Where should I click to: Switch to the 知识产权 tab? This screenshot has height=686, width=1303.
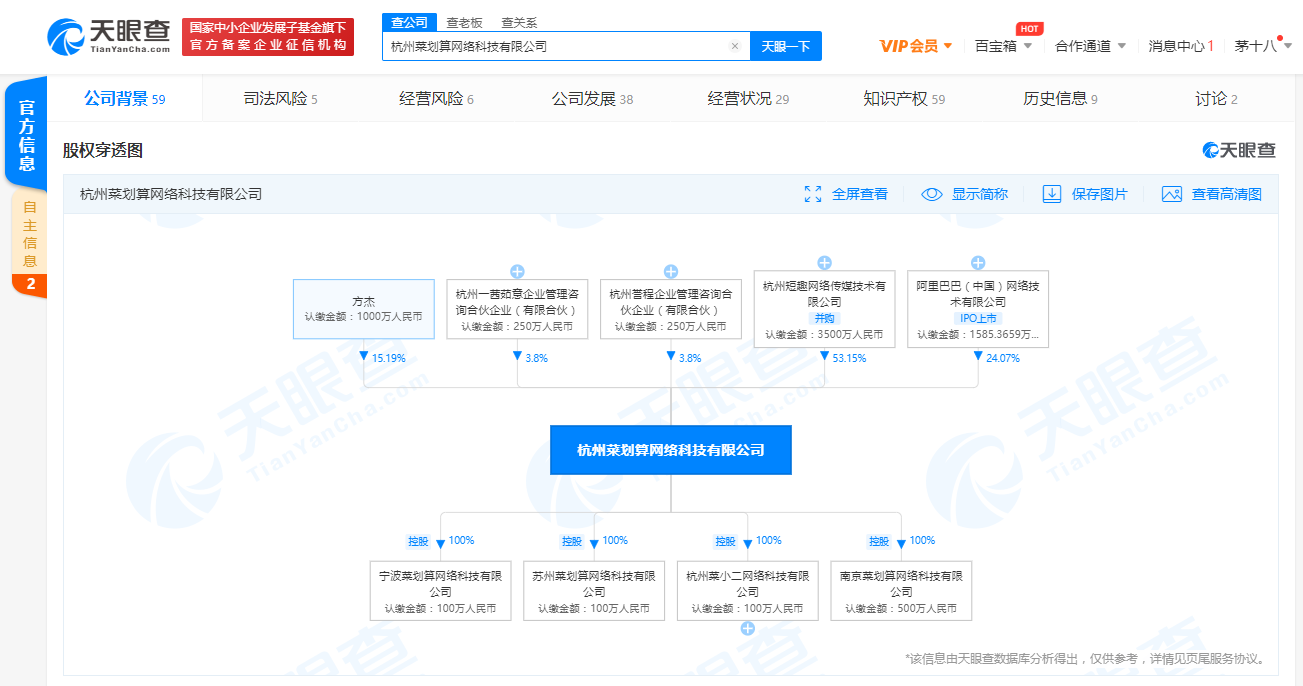(903, 99)
